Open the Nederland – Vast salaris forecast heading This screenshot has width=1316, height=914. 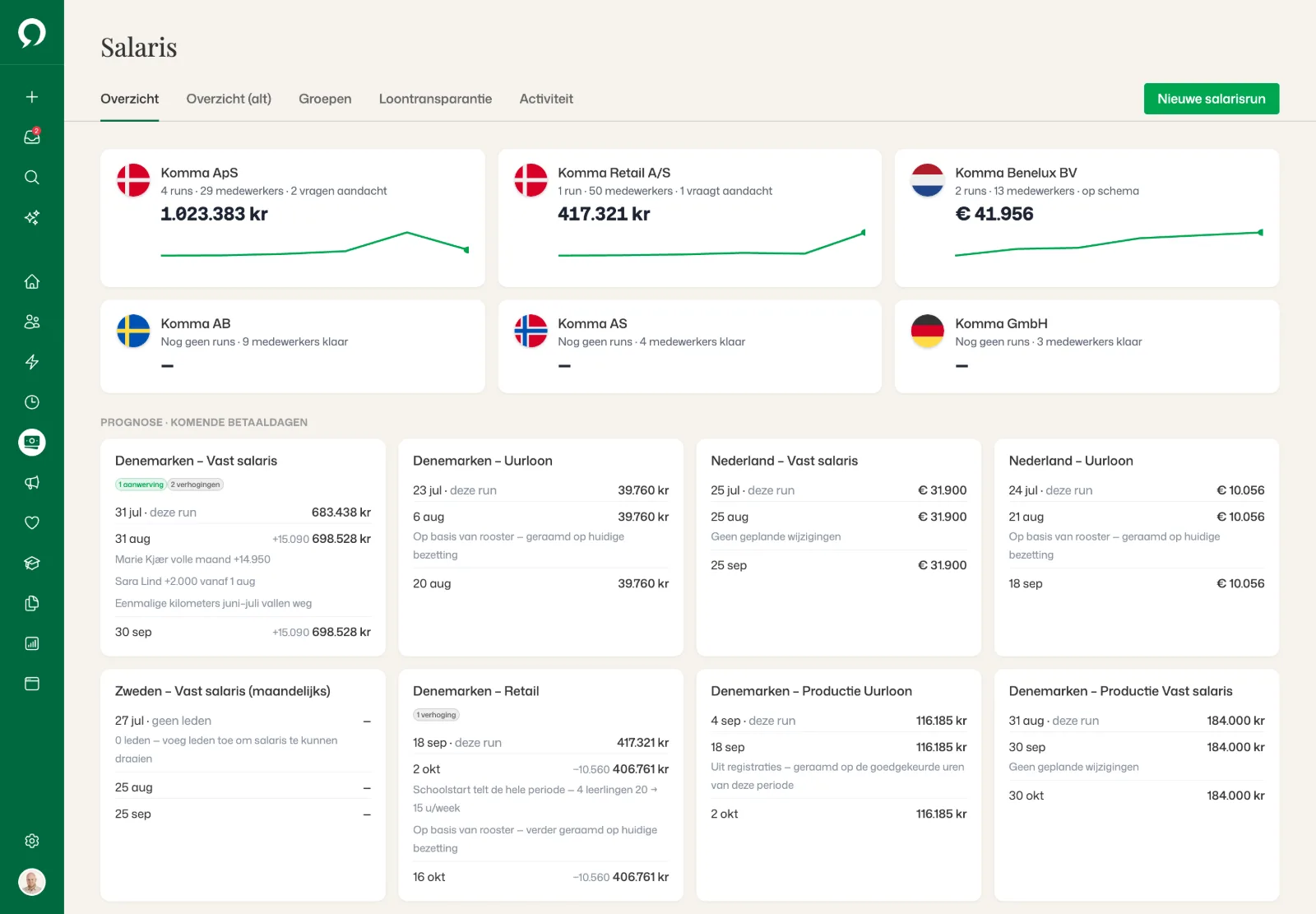(784, 461)
